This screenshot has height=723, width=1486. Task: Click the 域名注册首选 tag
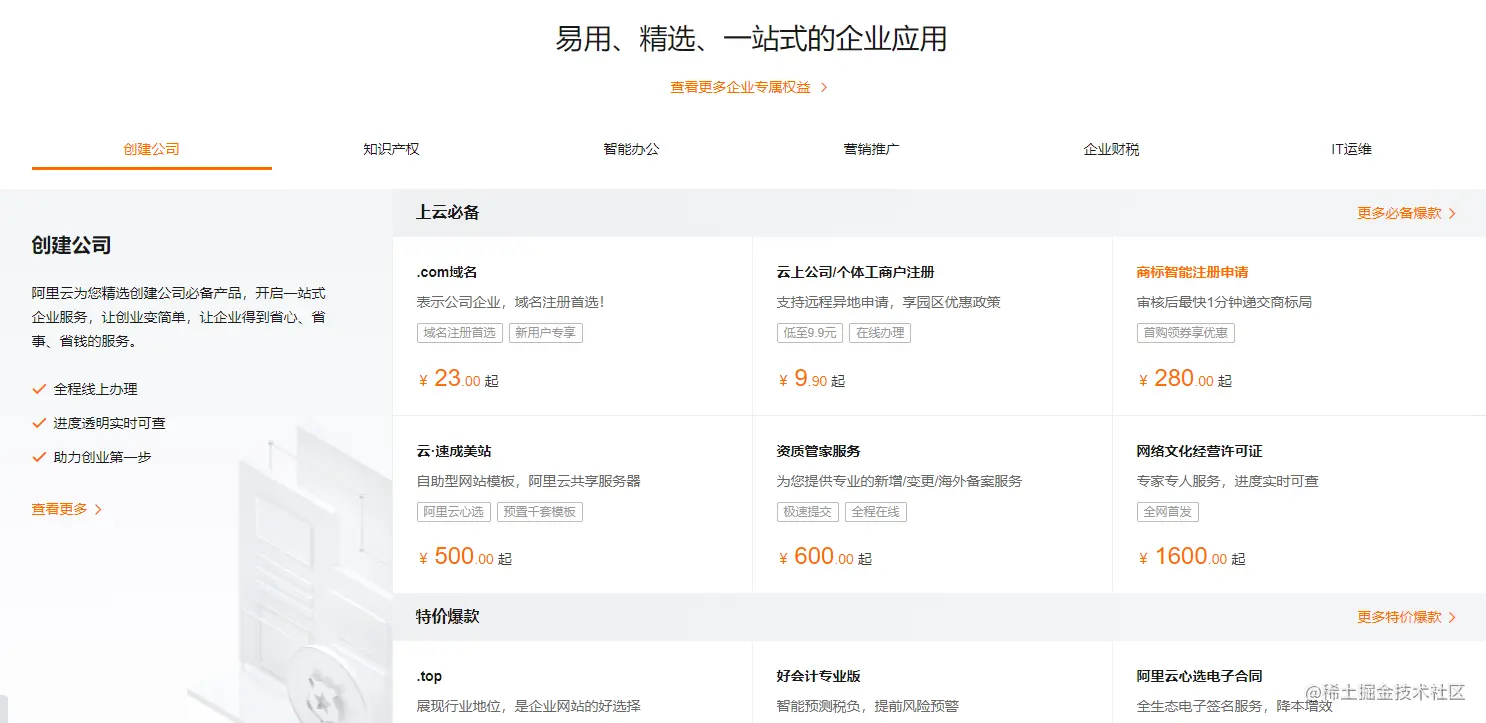[x=460, y=333]
